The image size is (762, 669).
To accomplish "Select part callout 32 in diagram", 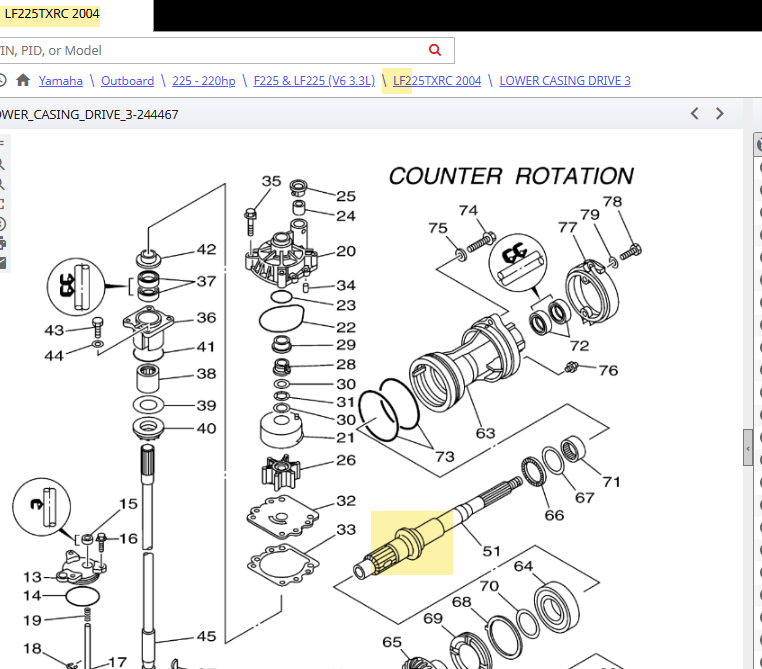I will click(x=346, y=501).
